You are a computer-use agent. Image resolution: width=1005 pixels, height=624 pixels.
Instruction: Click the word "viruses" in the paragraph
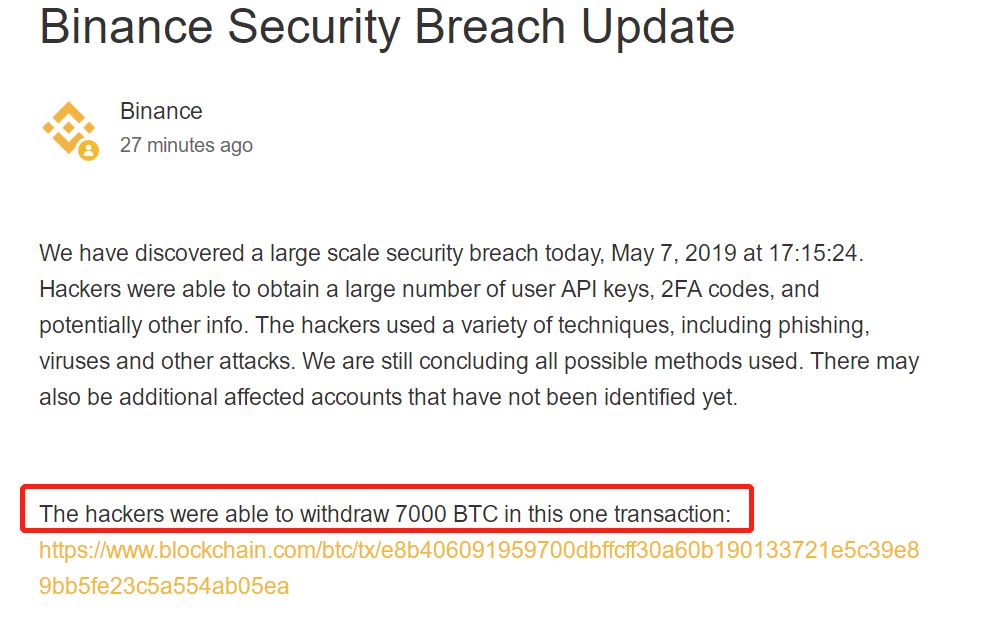[x=74, y=361]
